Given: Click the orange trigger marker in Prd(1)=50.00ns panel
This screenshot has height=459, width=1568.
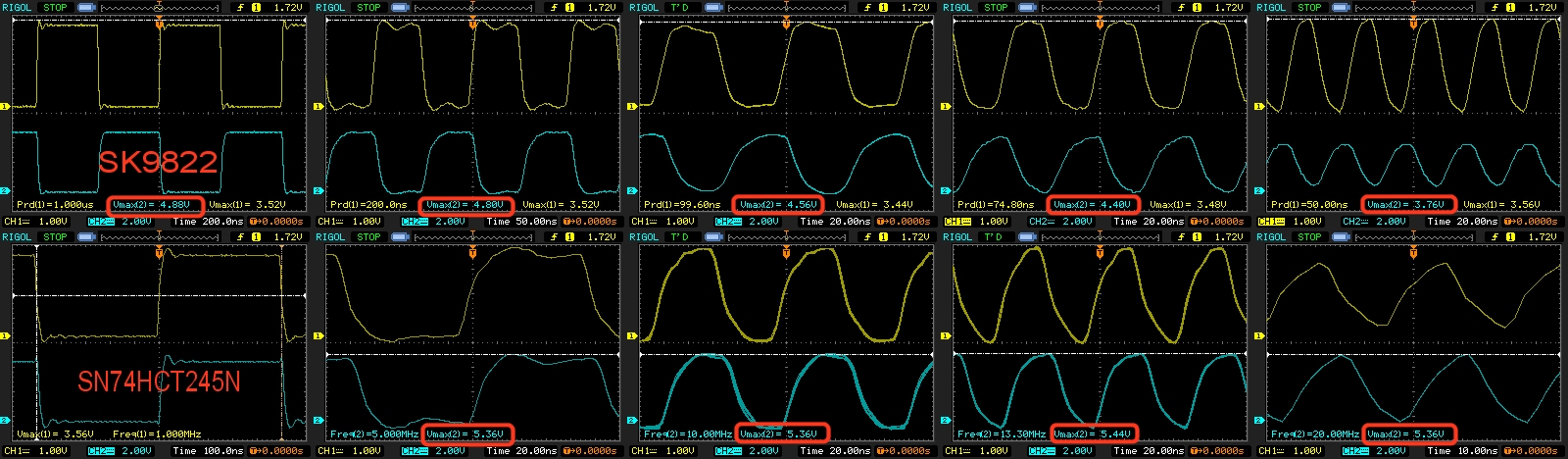Looking at the screenshot, I should point(1413,24).
